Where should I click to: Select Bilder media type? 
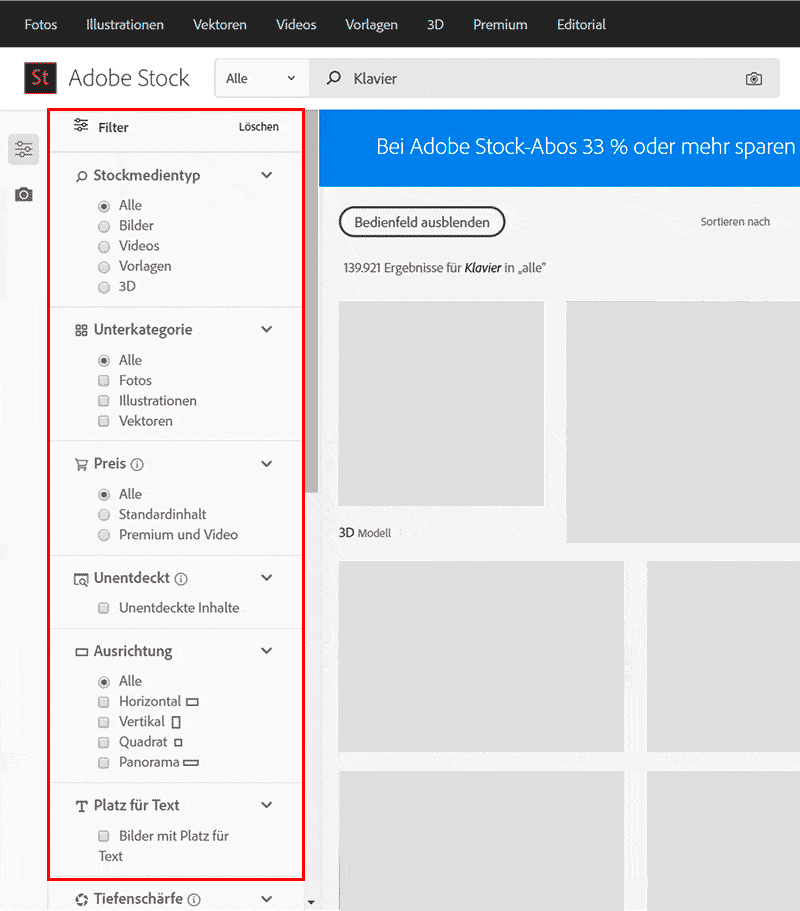(x=104, y=227)
